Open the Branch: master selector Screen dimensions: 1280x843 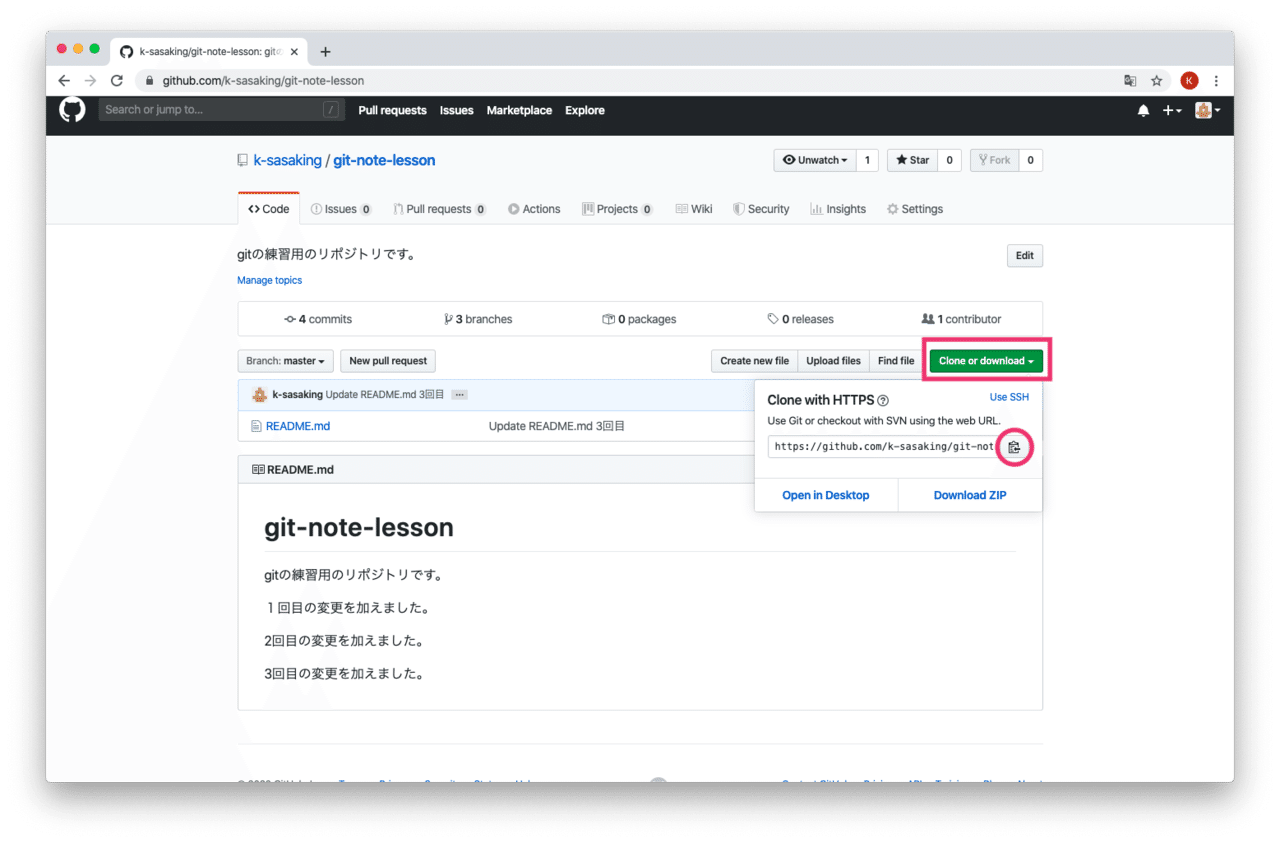point(286,361)
